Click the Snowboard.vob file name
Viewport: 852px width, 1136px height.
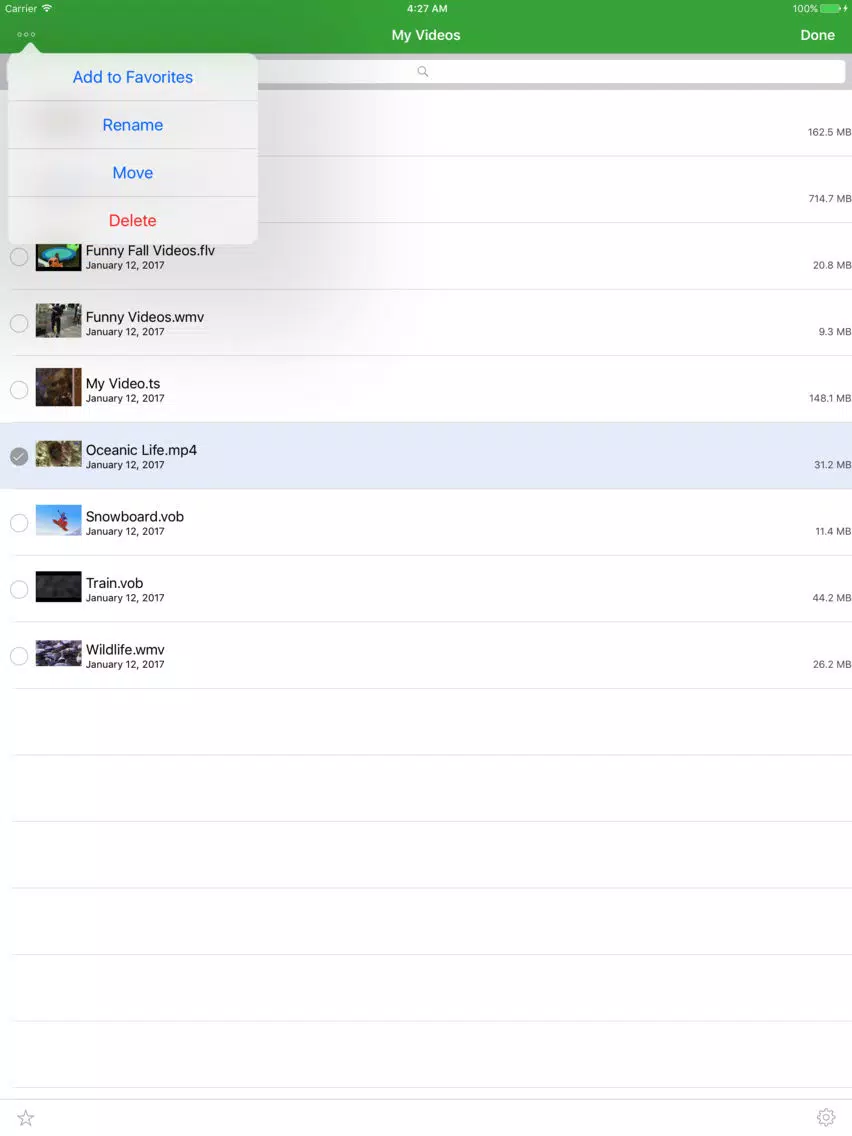[x=135, y=517]
